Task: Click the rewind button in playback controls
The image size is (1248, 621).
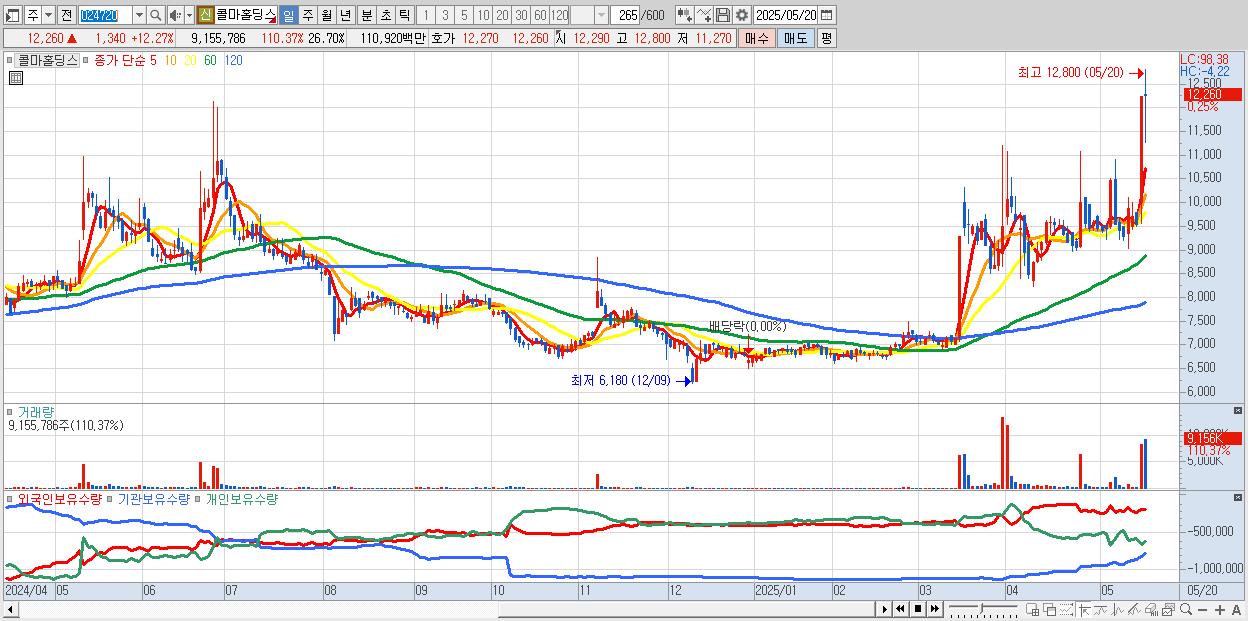Action: [901, 609]
